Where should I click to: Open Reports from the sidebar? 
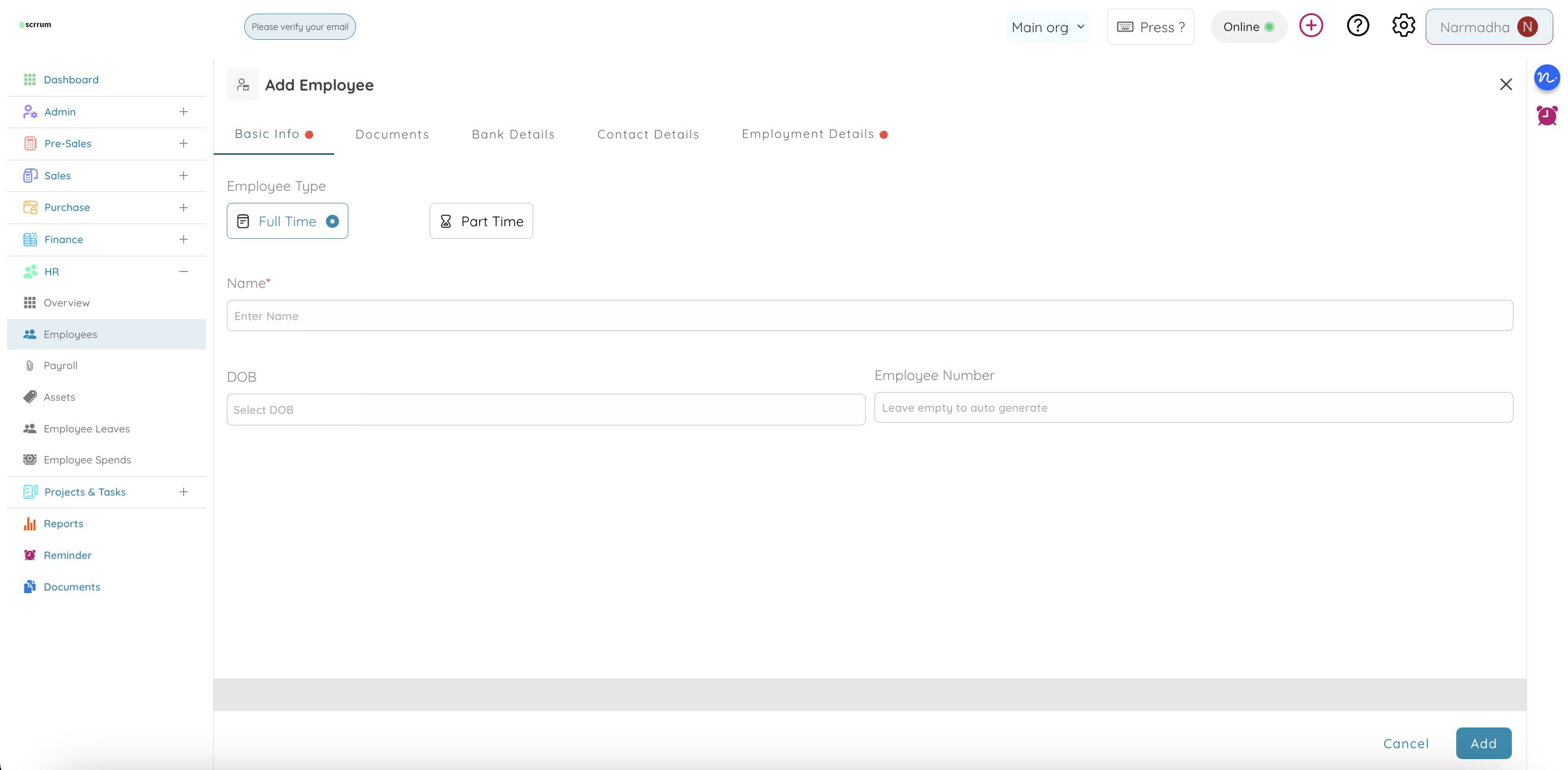pos(63,524)
